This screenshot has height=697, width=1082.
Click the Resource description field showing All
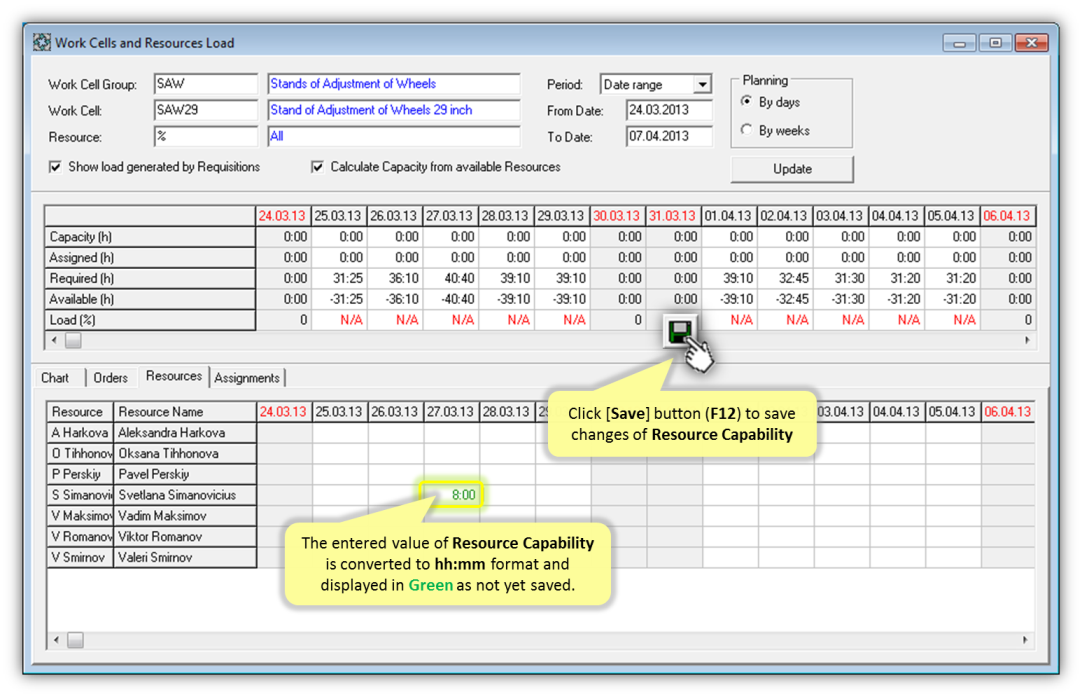point(393,136)
